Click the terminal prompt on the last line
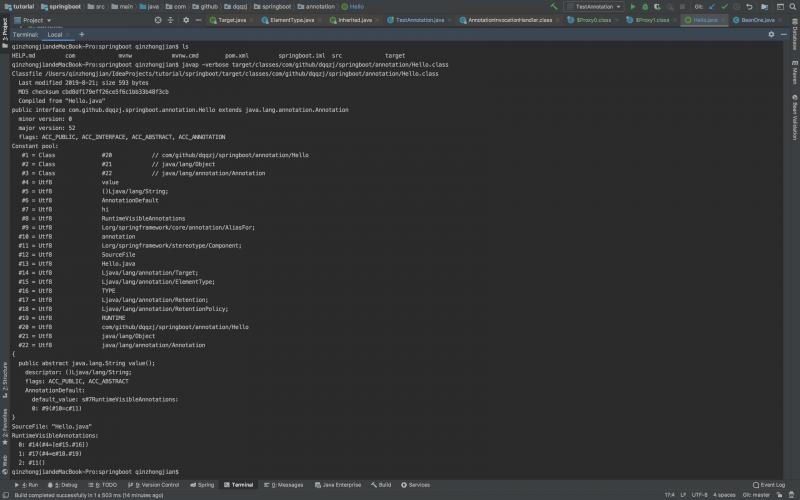Image resolution: width=800 pixels, height=500 pixels. pyautogui.click(x=95, y=472)
